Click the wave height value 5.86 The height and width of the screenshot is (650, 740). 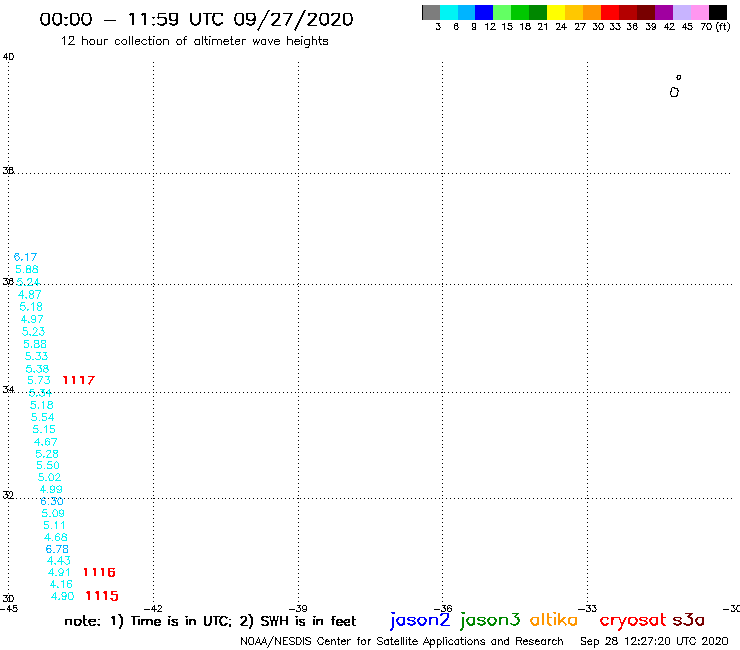pos(27,270)
